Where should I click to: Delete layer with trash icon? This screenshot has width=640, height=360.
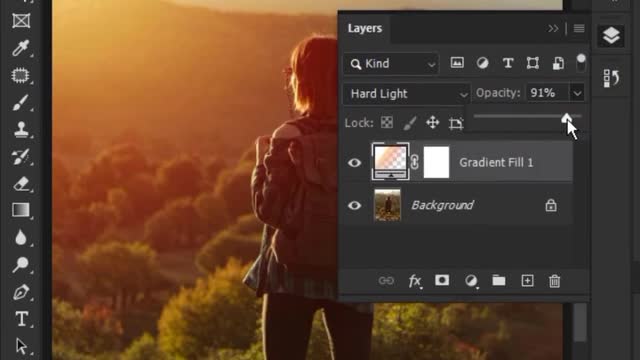(x=554, y=281)
